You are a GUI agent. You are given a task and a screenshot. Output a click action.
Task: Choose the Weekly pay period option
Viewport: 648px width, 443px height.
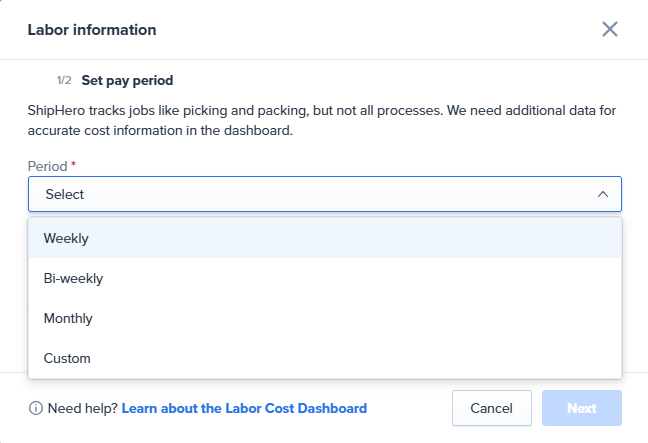tap(66, 238)
